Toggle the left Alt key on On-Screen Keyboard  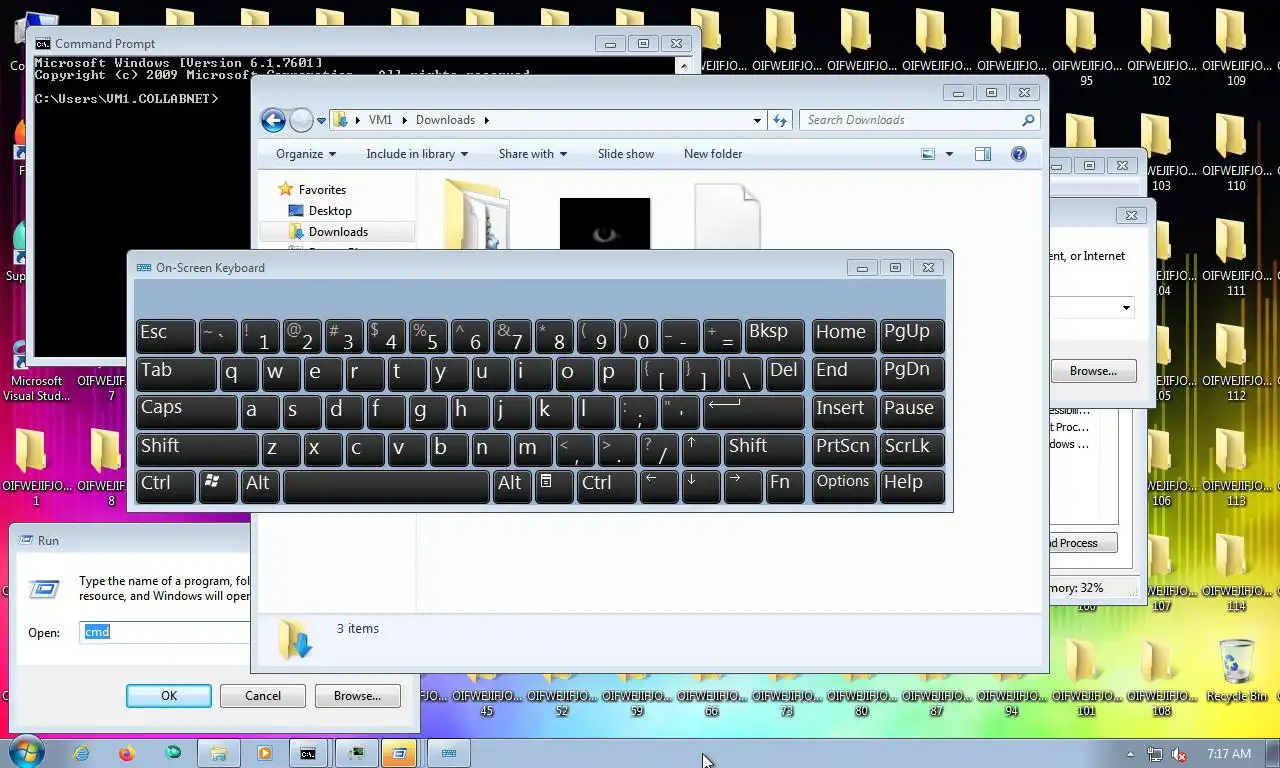260,485
